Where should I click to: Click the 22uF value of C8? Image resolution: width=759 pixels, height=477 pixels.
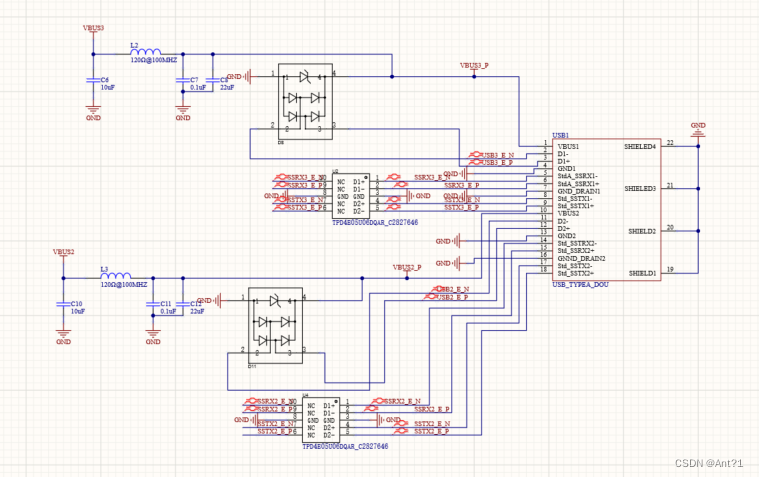tap(227, 88)
